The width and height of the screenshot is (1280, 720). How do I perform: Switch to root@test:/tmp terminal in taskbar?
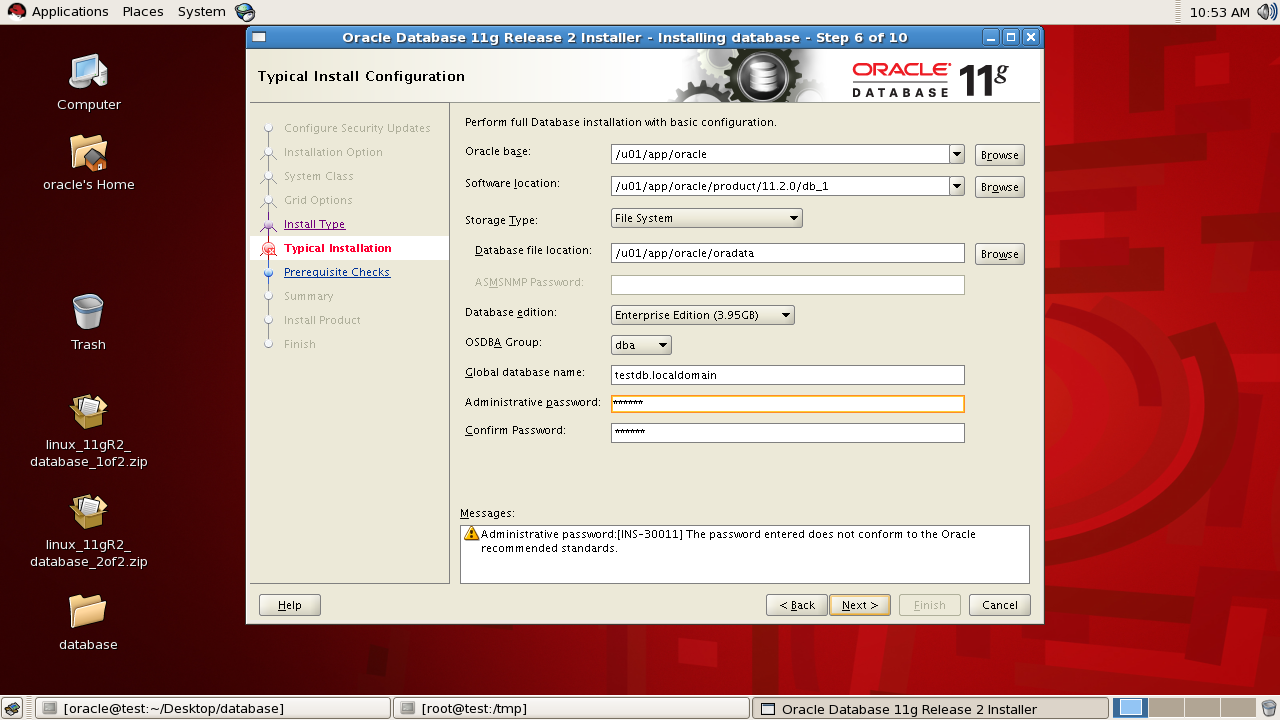pos(571,708)
